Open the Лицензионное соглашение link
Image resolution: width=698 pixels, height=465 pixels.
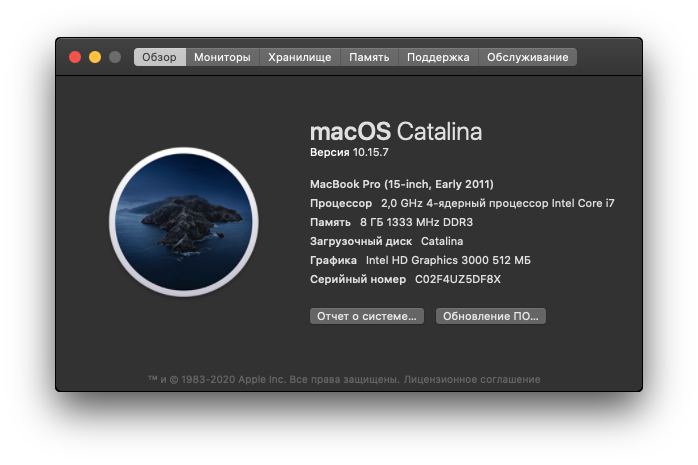tap(472, 380)
